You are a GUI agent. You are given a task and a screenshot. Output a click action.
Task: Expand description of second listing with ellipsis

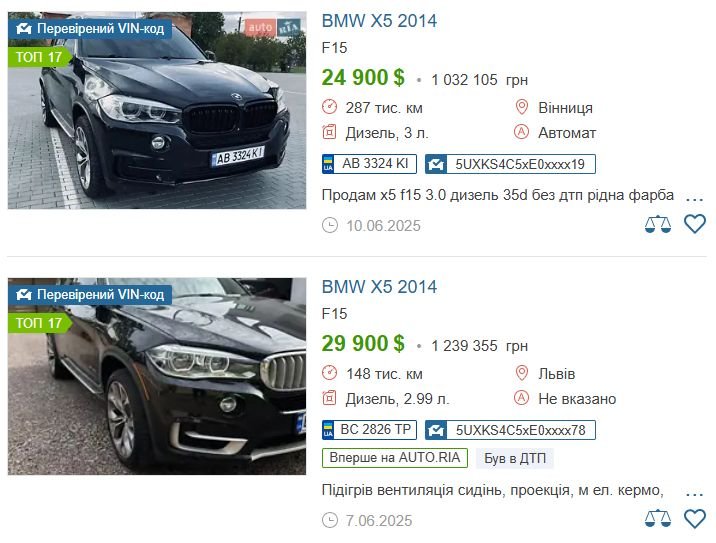click(x=695, y=494)
